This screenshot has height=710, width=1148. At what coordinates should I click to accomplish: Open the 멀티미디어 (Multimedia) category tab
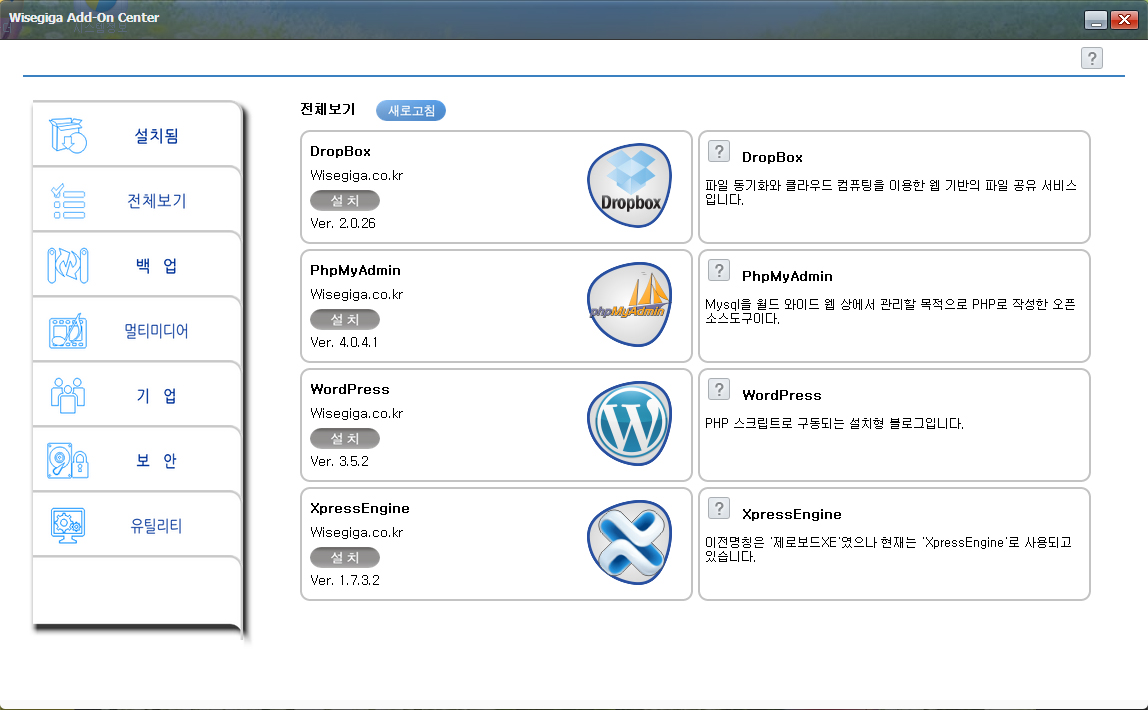coord(137,331)
